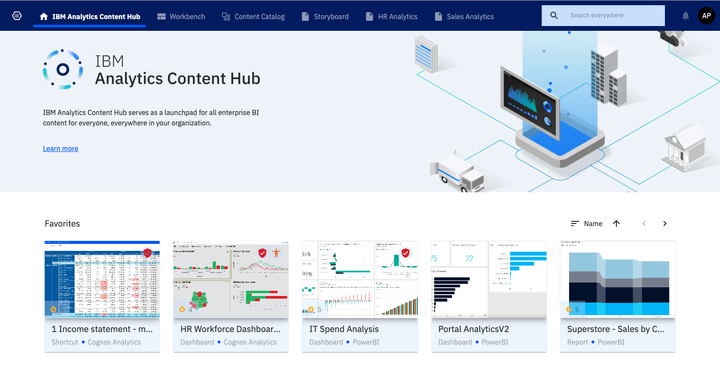This screenshot has width=720, height=365.
Task: Click the Search everywhere field
Action: pyautogui.click(x=603, y=16)
